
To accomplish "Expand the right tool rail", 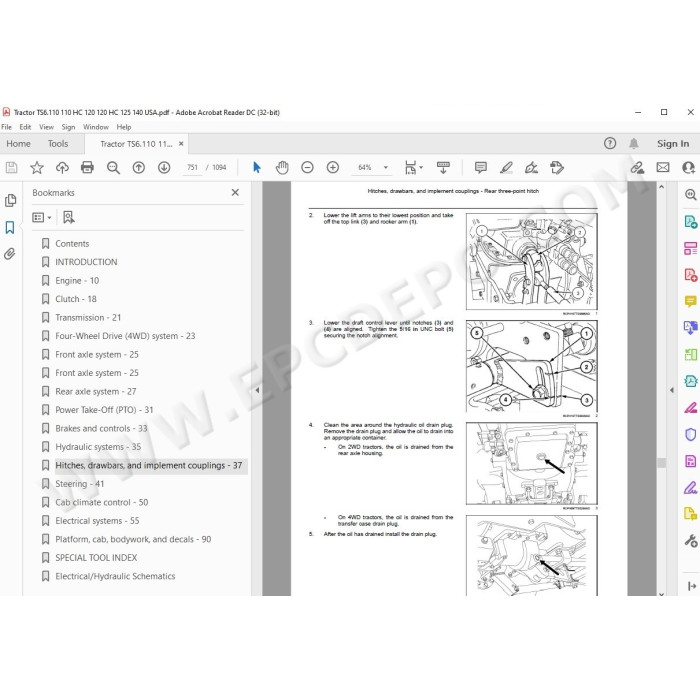I will [692, 586].
